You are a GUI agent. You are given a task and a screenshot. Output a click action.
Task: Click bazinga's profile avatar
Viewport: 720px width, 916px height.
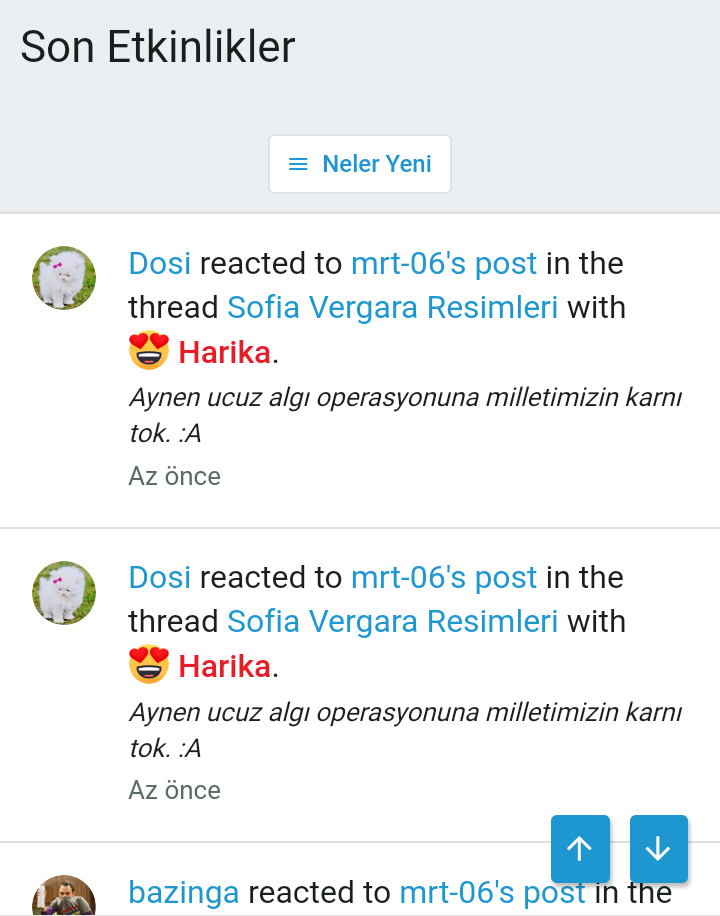pyautogui.click(x=64, y=897)
